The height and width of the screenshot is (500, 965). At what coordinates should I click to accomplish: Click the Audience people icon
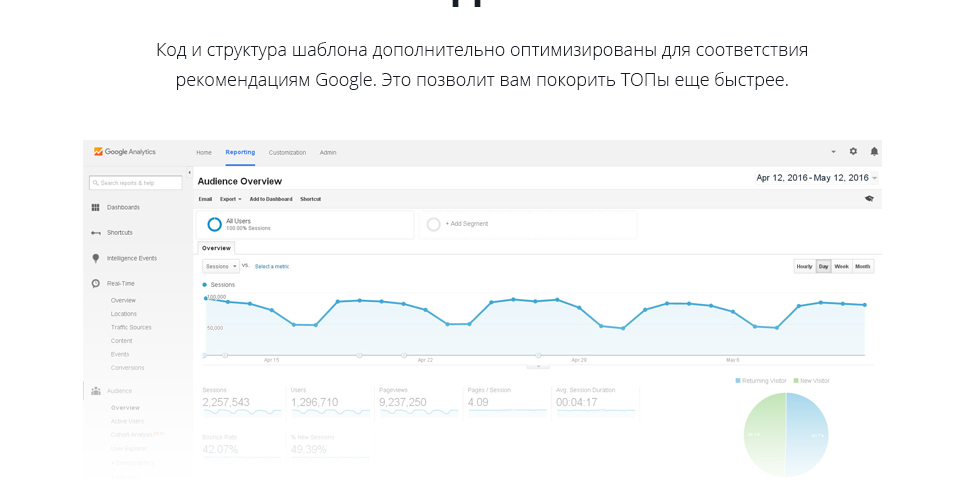pos(95,391)
